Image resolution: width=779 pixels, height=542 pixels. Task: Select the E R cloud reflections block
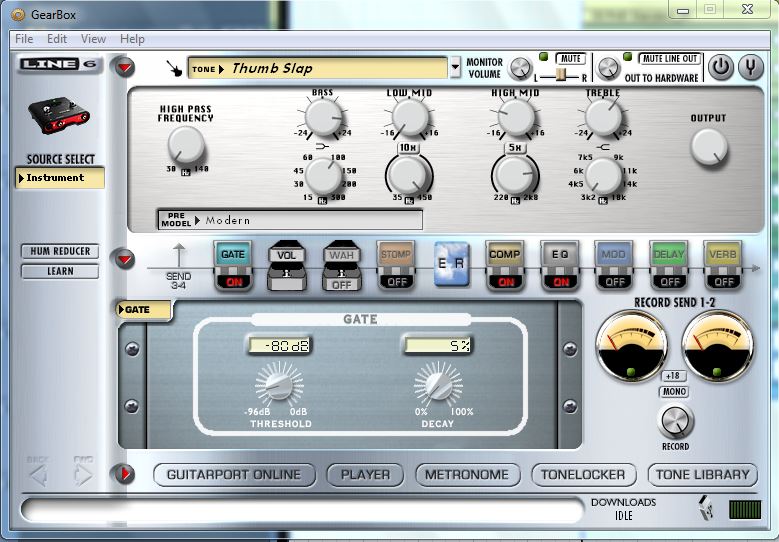(451, 264)
